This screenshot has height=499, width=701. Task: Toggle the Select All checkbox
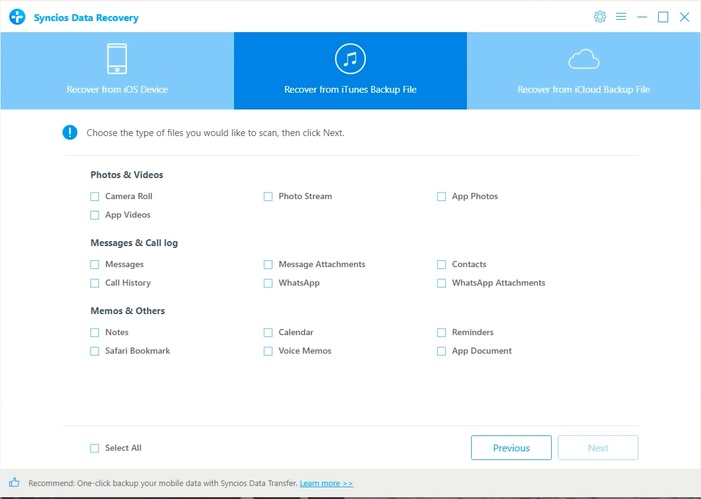click(95, 448)
